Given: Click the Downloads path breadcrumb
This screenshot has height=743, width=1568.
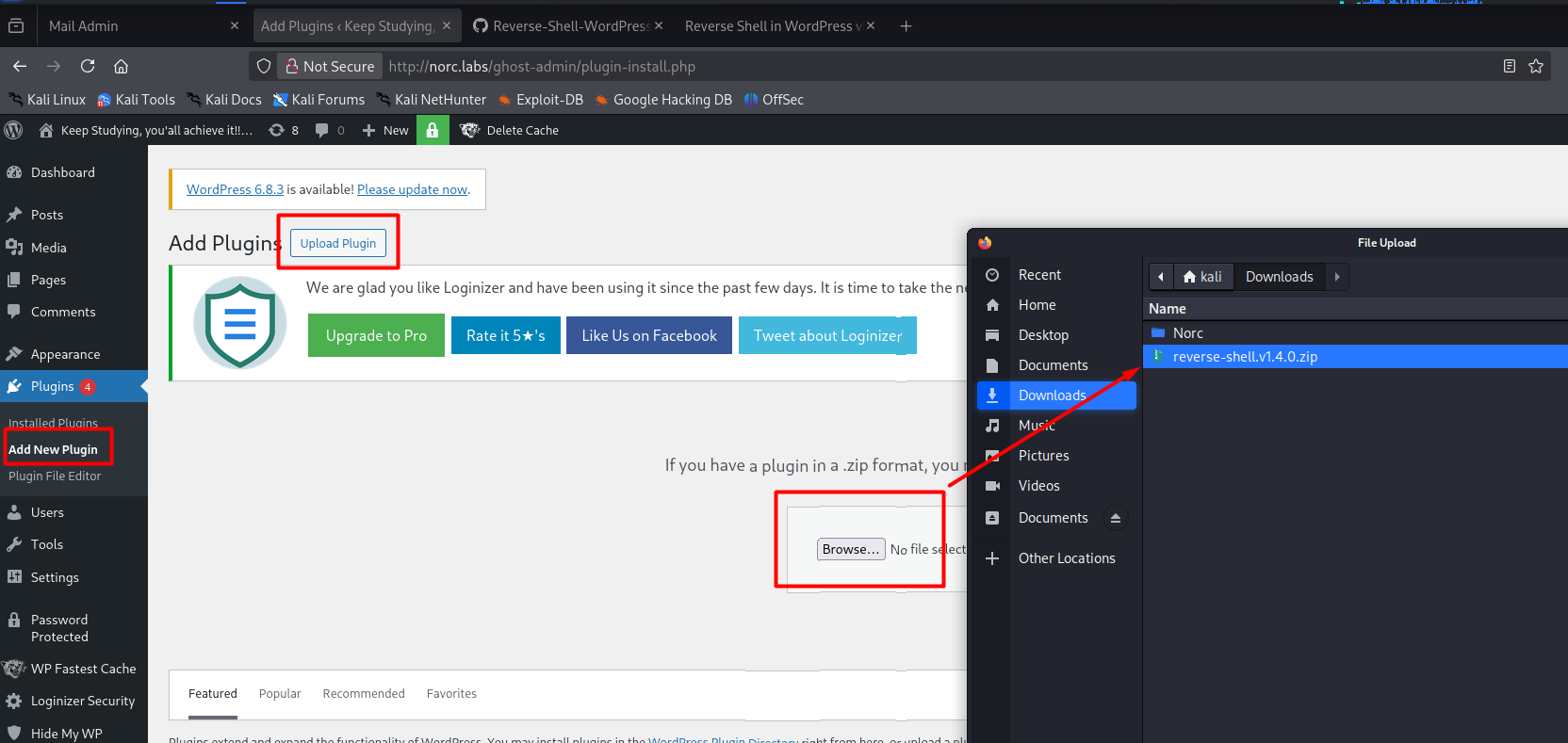Looking at the screenshot, I should coord(1279,277).
